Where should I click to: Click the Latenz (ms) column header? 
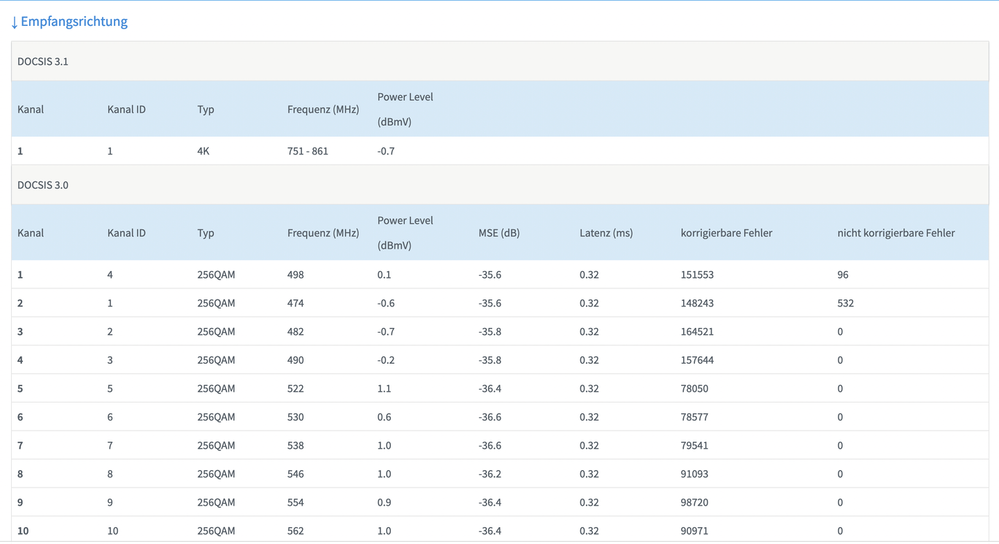tap(606, 233)
